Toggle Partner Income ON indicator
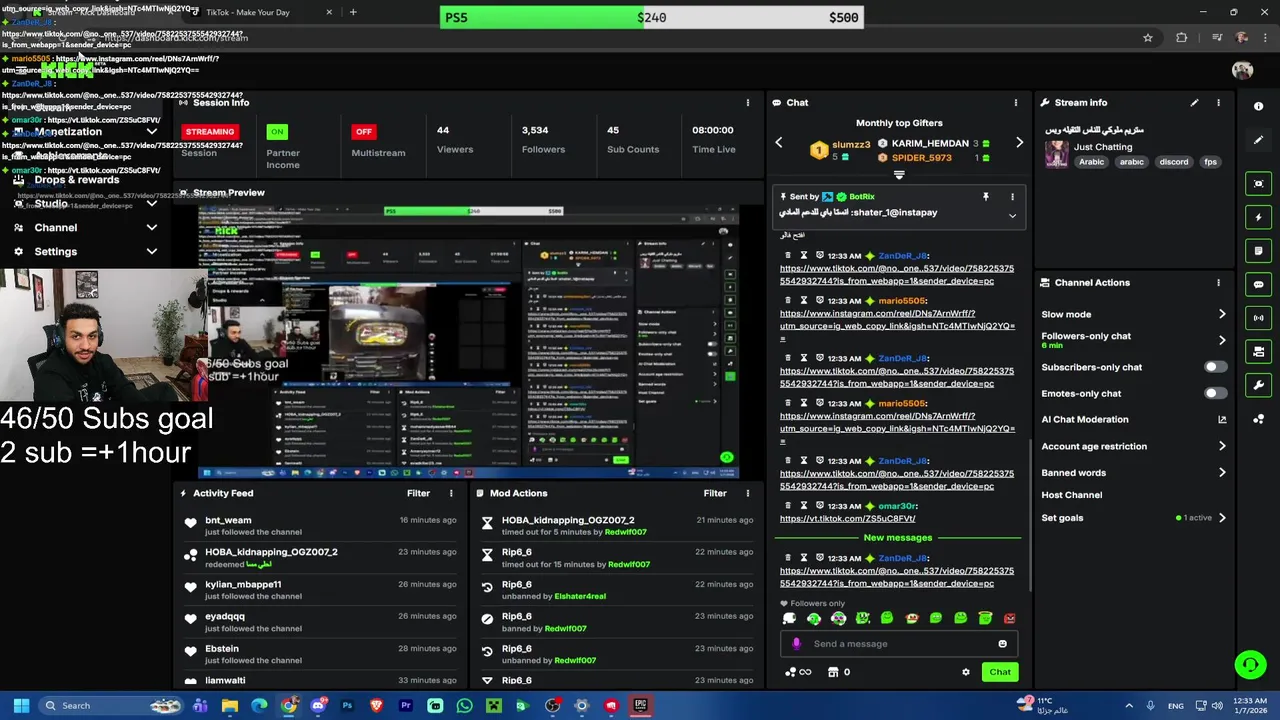 (277, 132)
